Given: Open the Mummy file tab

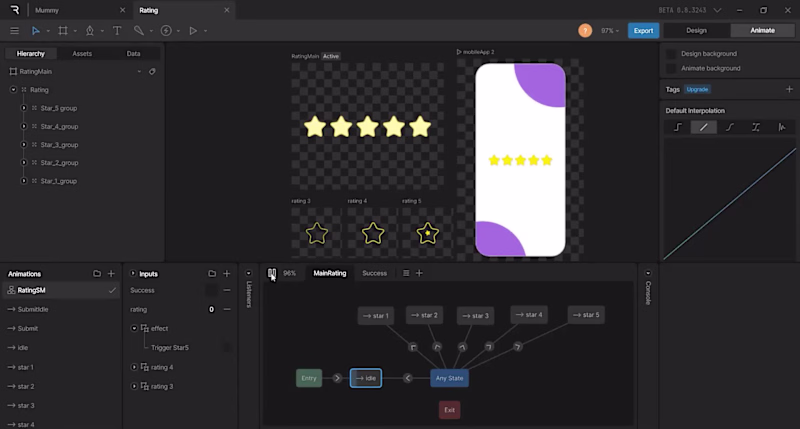Looking at the screenshot, I should click(47, 10).
